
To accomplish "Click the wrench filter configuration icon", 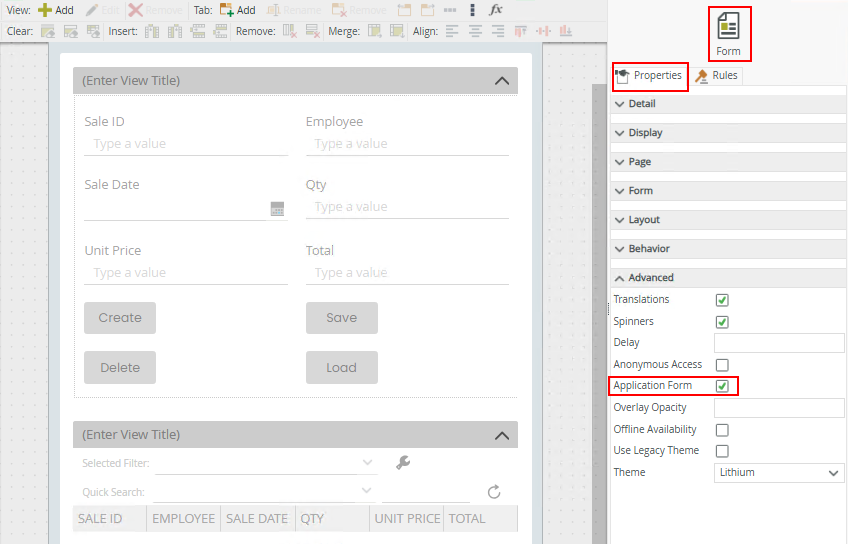I will (403, 462).
